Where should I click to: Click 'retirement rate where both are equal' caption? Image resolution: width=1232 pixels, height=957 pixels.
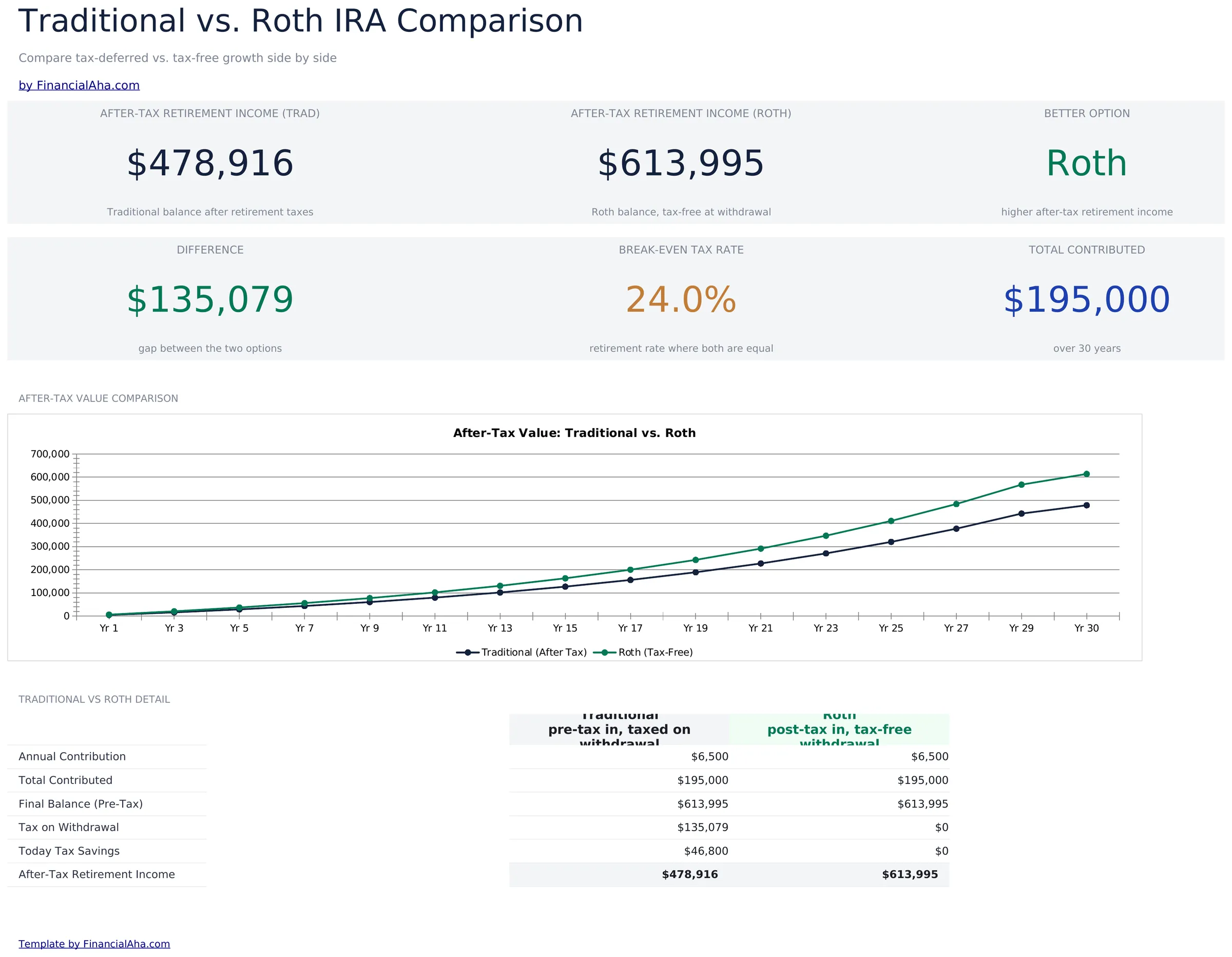pyautogui.click(x=681, y=349)
